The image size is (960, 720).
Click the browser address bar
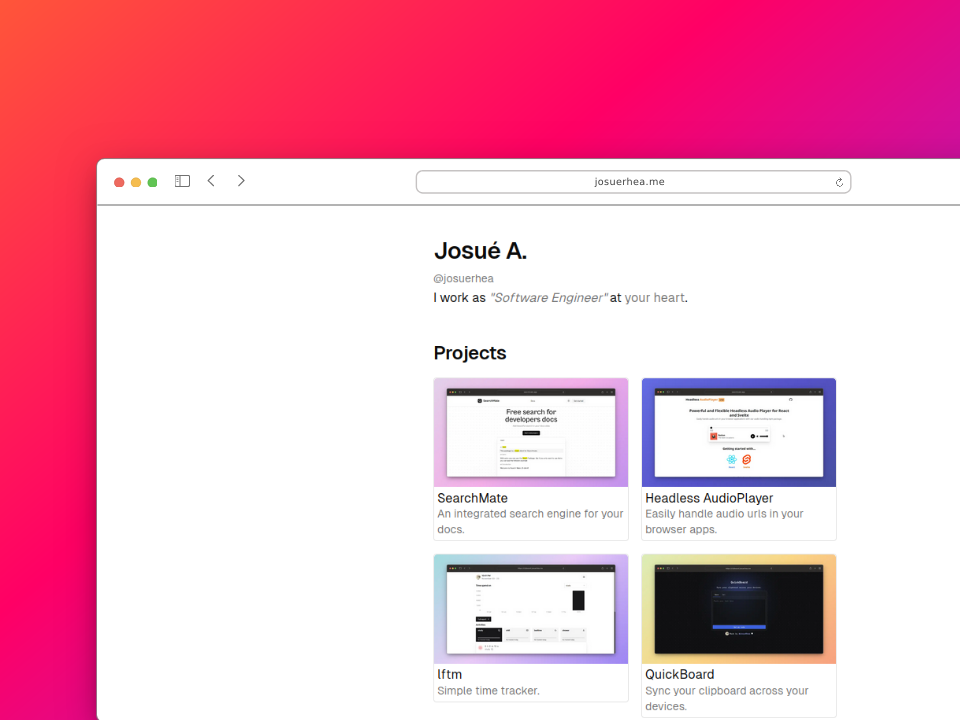point(633,181)
